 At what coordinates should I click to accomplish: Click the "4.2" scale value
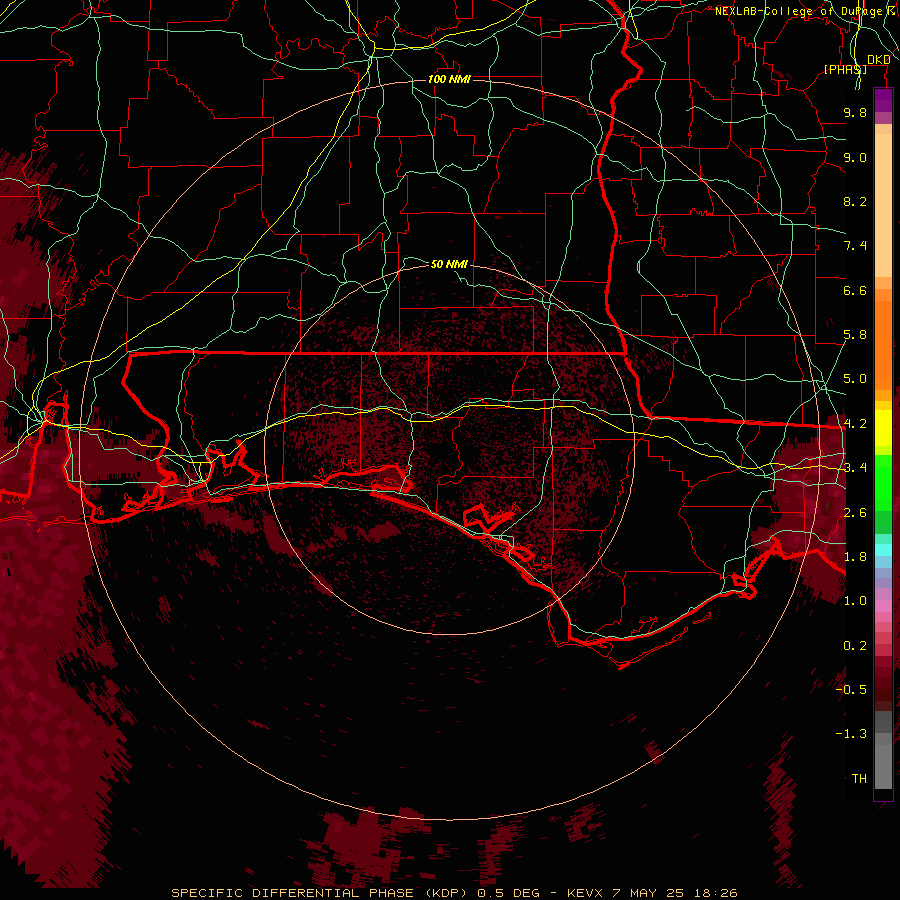point(855,424)
